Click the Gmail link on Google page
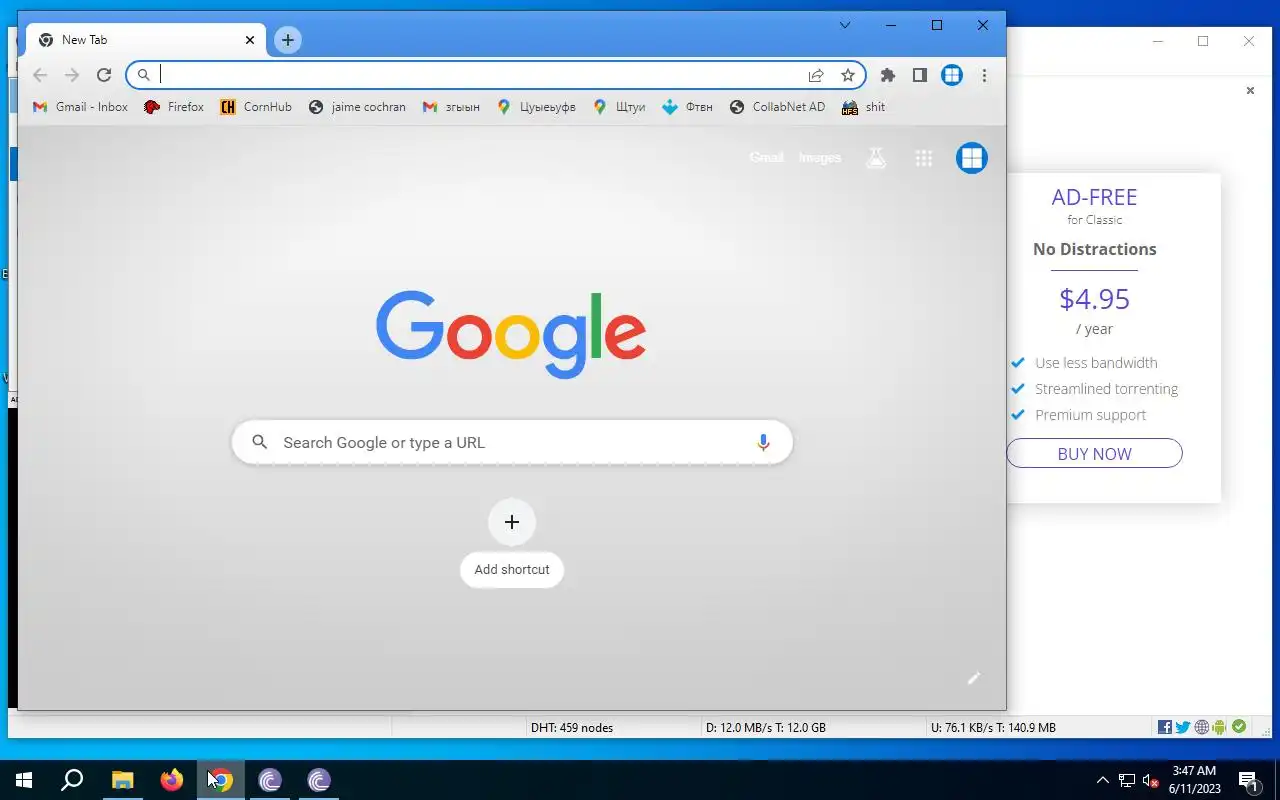Viewport: 1280px width, 800px height. pyautogui.click(x=767, y=158)
